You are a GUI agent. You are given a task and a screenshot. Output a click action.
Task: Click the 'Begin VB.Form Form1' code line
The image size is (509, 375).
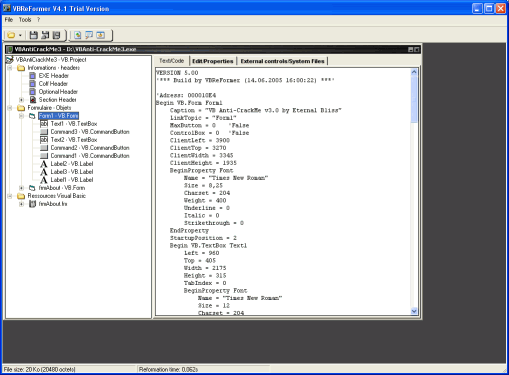pyautogui.click(x=189, y=103)
